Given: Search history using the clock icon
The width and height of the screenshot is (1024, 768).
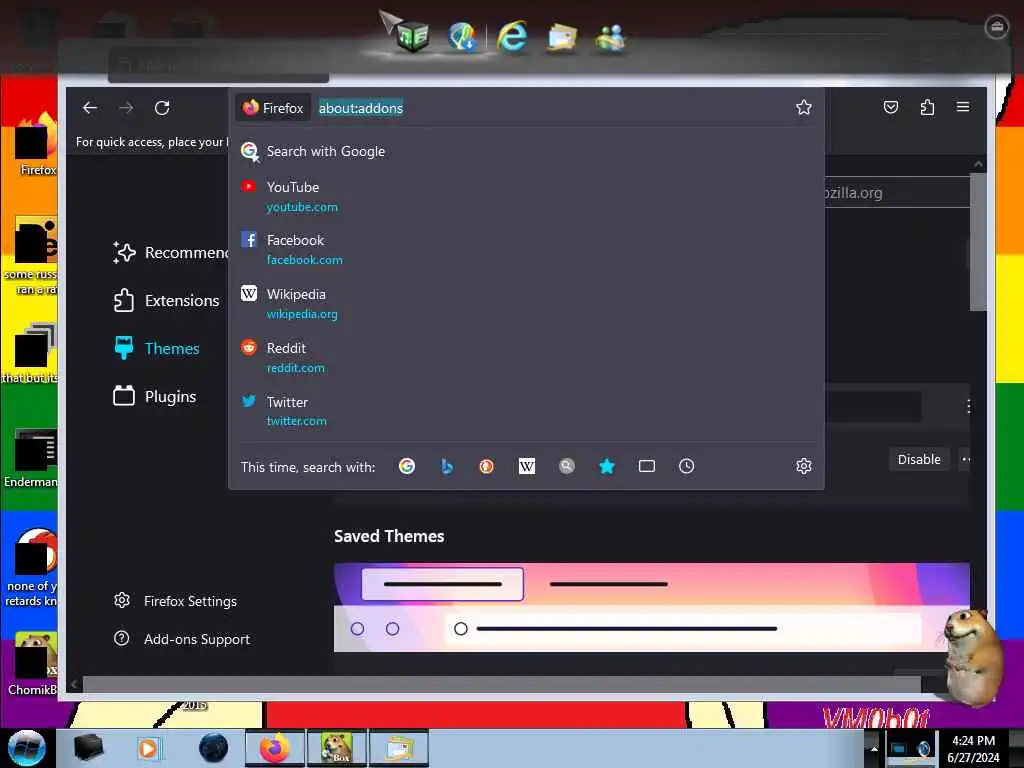Looking at the screenshot, I should [686, 466].
